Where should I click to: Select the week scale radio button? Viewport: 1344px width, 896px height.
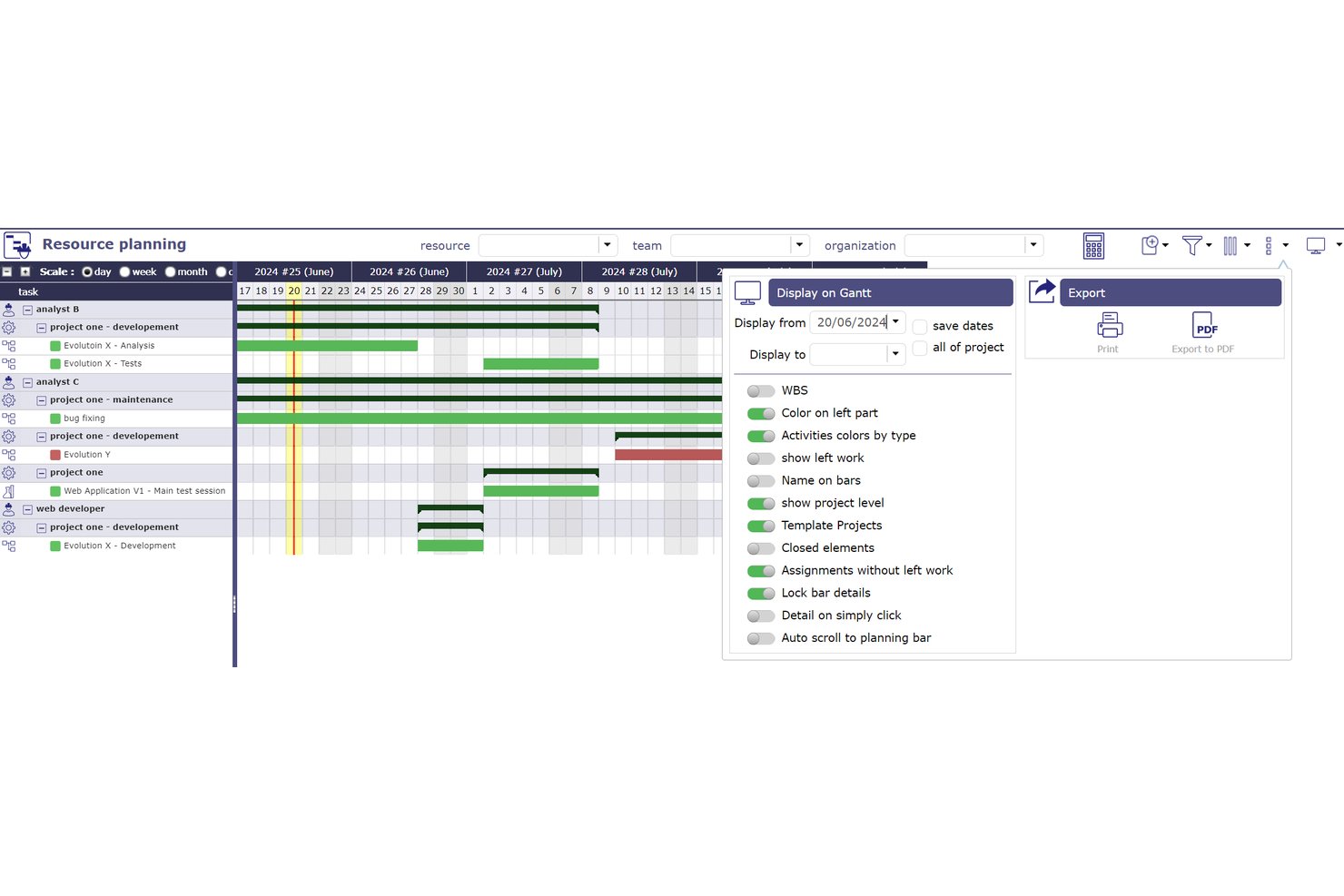[125, 272]
